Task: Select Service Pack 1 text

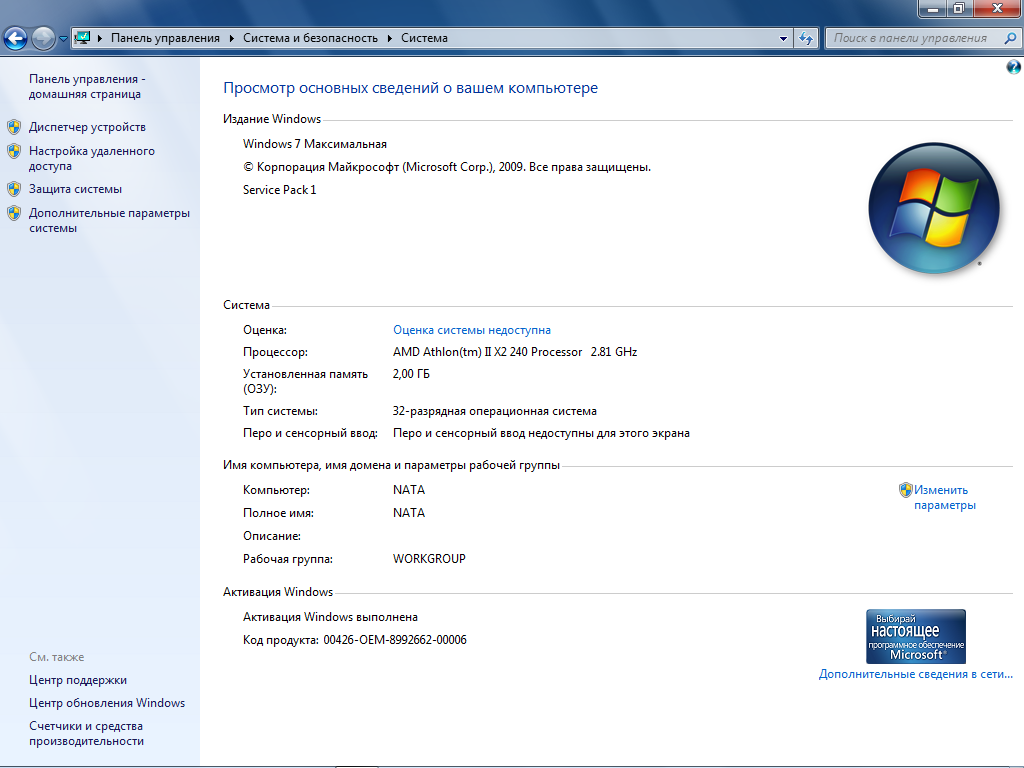Action: click(280, 189)
